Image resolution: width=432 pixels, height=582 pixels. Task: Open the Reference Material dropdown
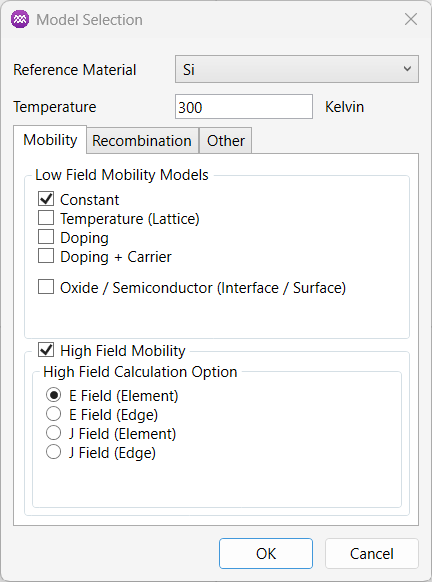(297, 69)
